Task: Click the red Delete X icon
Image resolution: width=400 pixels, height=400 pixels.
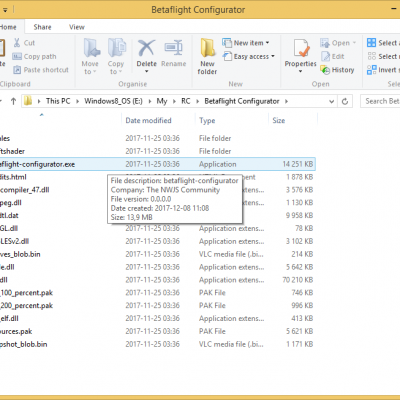Action: (x=147, y=48)
